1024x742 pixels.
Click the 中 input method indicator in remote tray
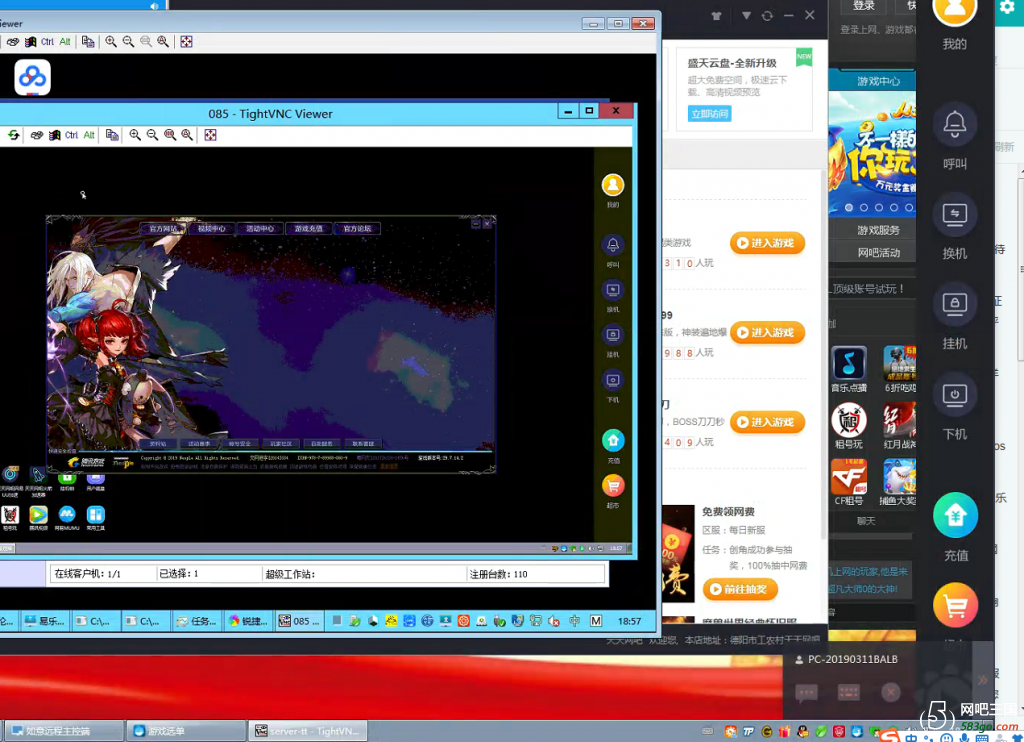(x=575, y=621)
